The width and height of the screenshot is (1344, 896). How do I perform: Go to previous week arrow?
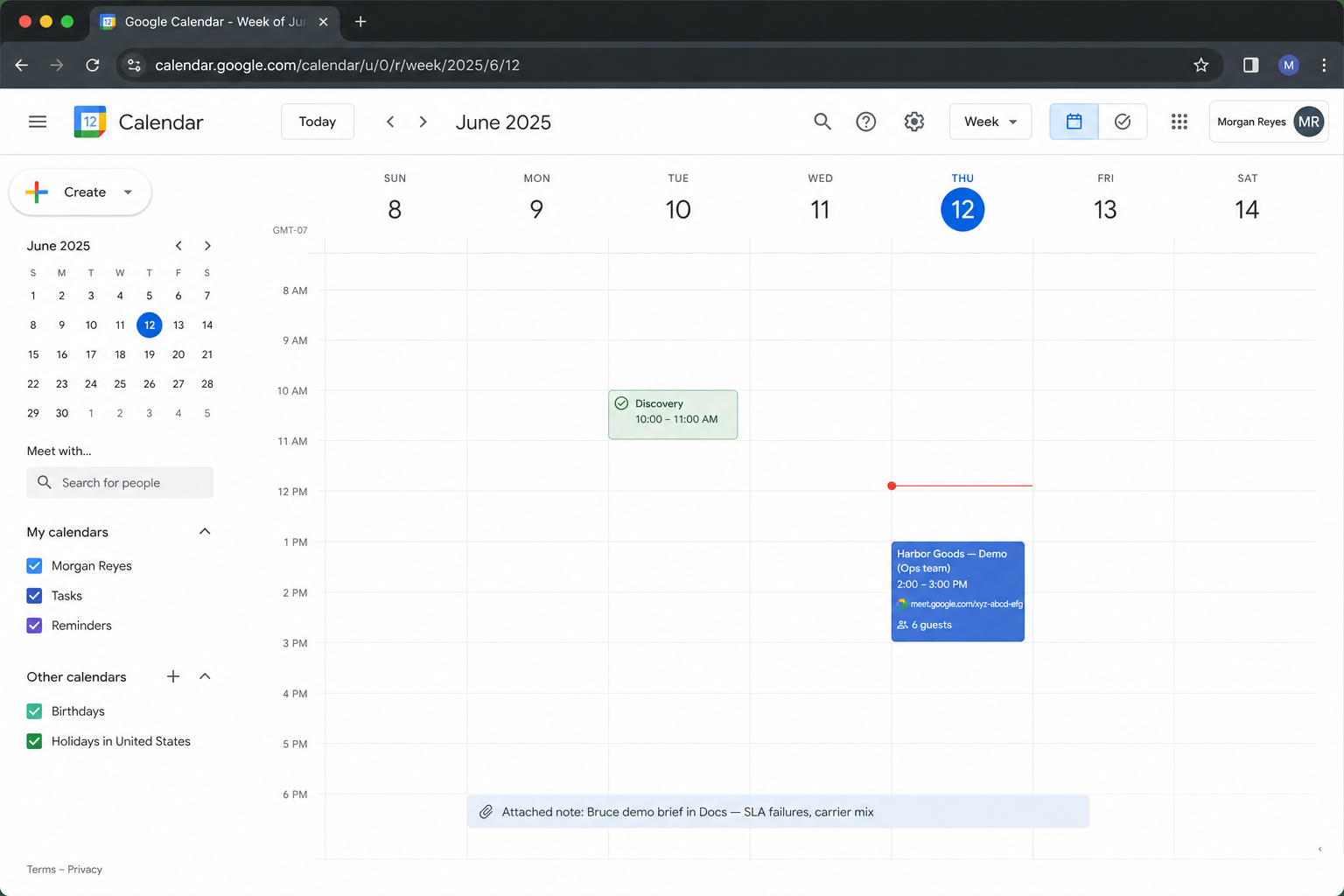pyautogui.click(x=390, y=122)
